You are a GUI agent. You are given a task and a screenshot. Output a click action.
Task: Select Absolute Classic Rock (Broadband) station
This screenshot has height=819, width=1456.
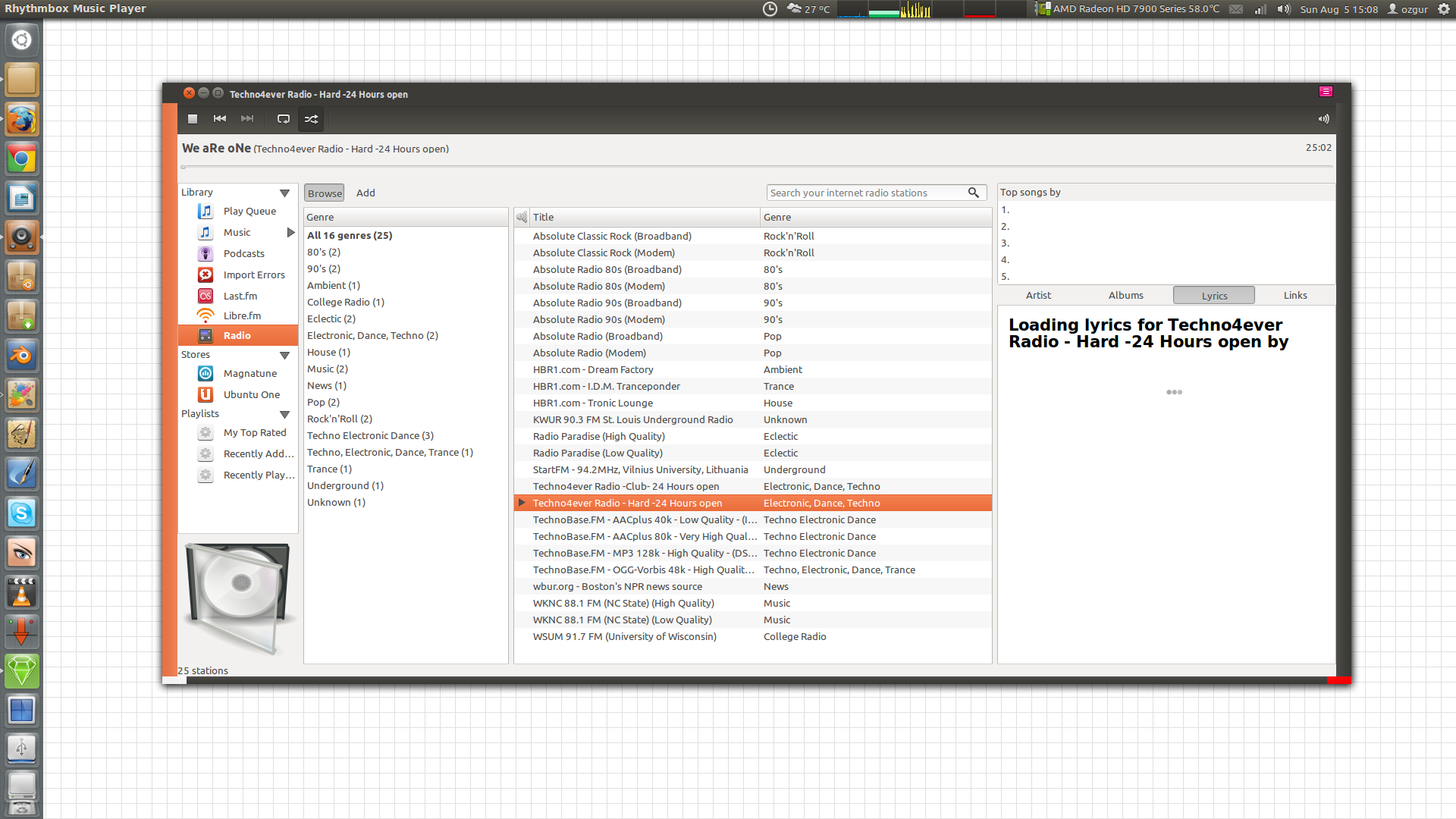click(x=752, y=237)
